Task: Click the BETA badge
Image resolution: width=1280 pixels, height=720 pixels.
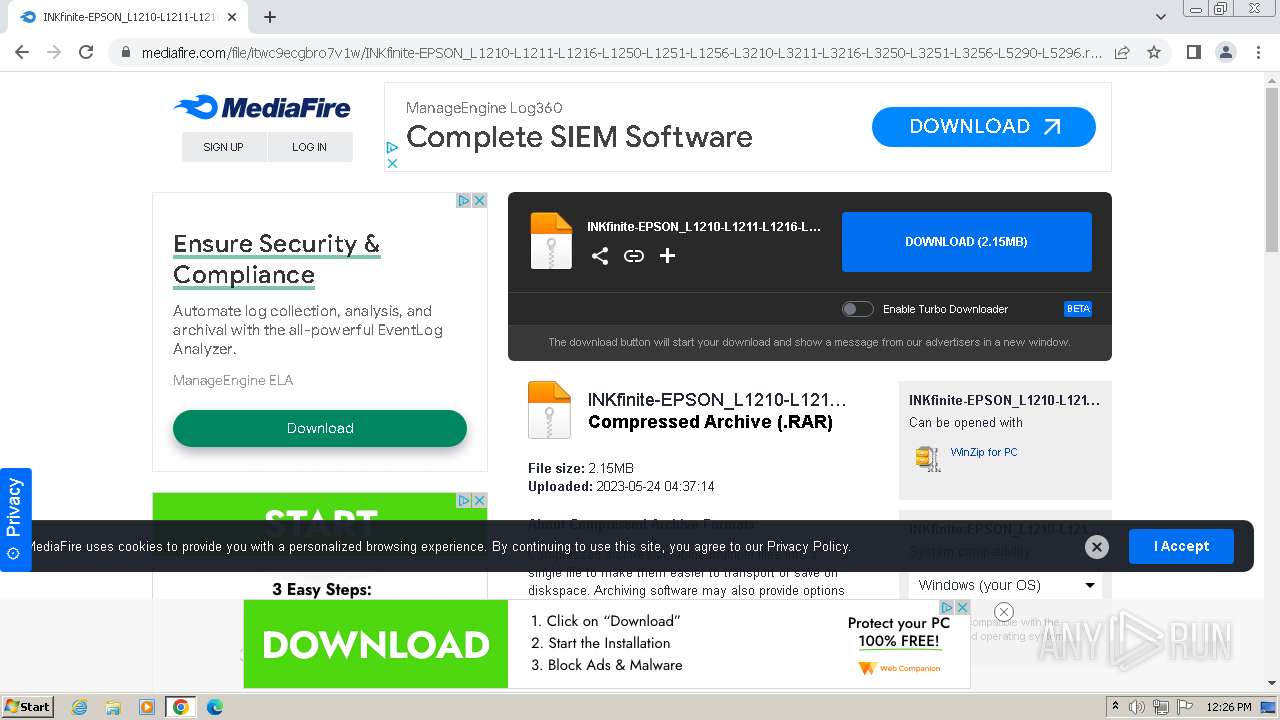Action: (1078, 309)
